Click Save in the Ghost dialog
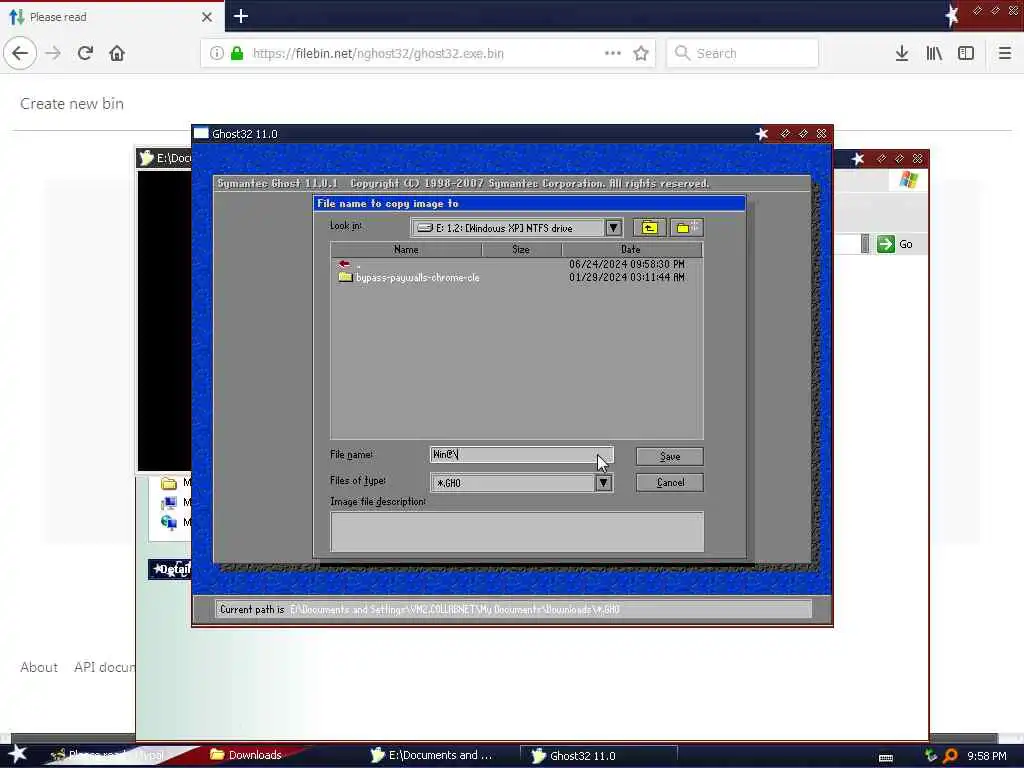 pos(670,456)
